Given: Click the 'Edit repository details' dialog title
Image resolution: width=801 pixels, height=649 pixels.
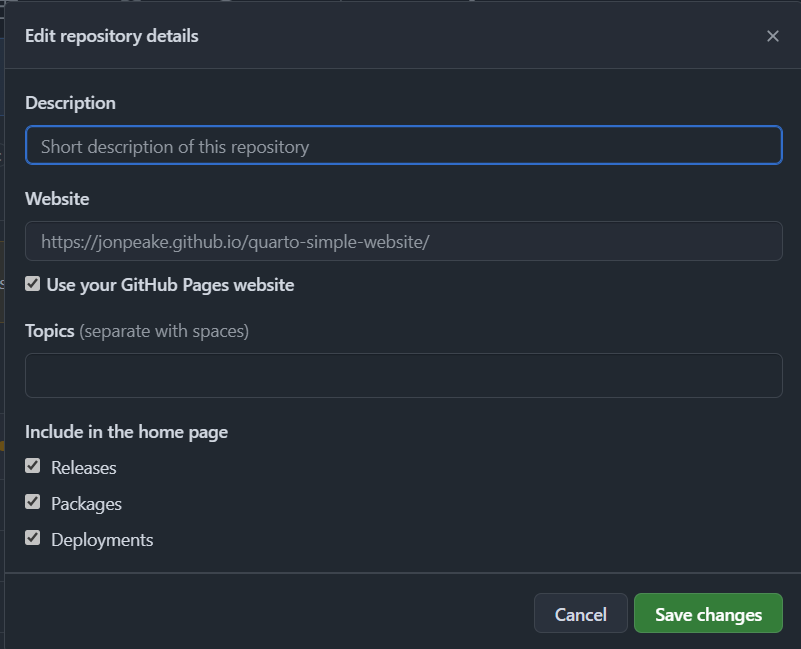Looking at the screenshot, I should tap(112, 36).
